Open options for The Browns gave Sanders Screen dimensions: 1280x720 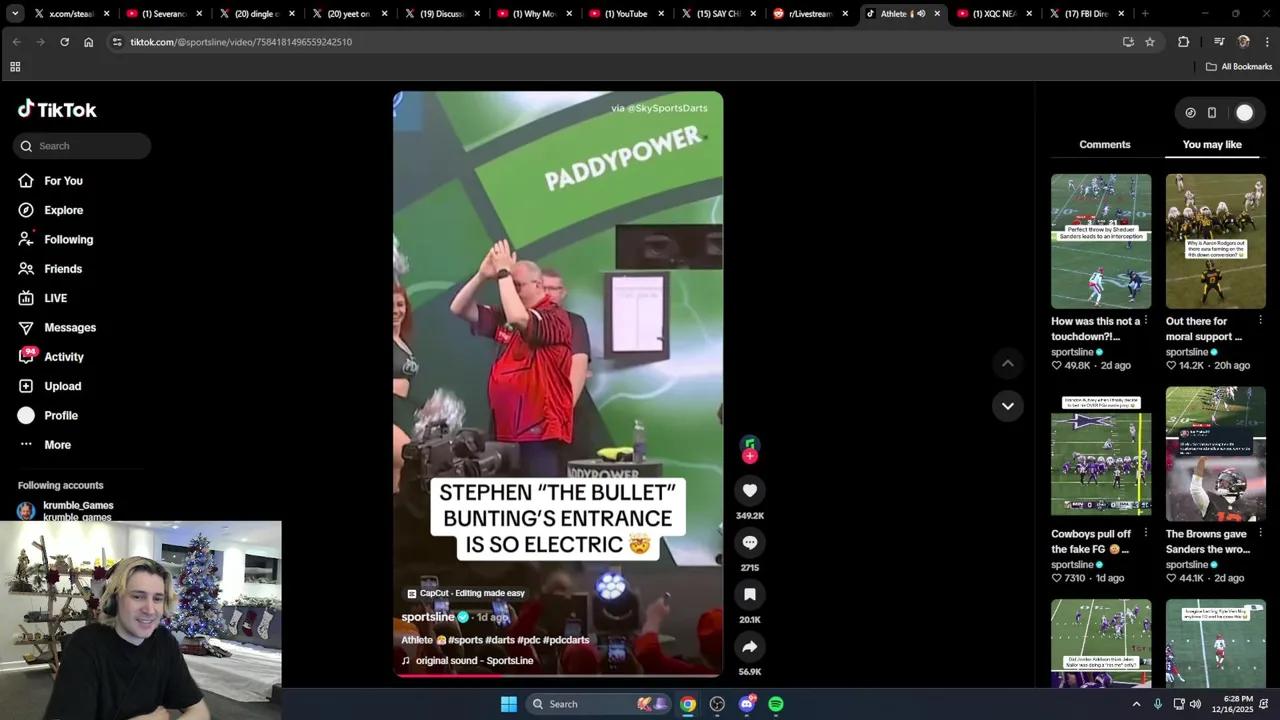pos(1260,533)
